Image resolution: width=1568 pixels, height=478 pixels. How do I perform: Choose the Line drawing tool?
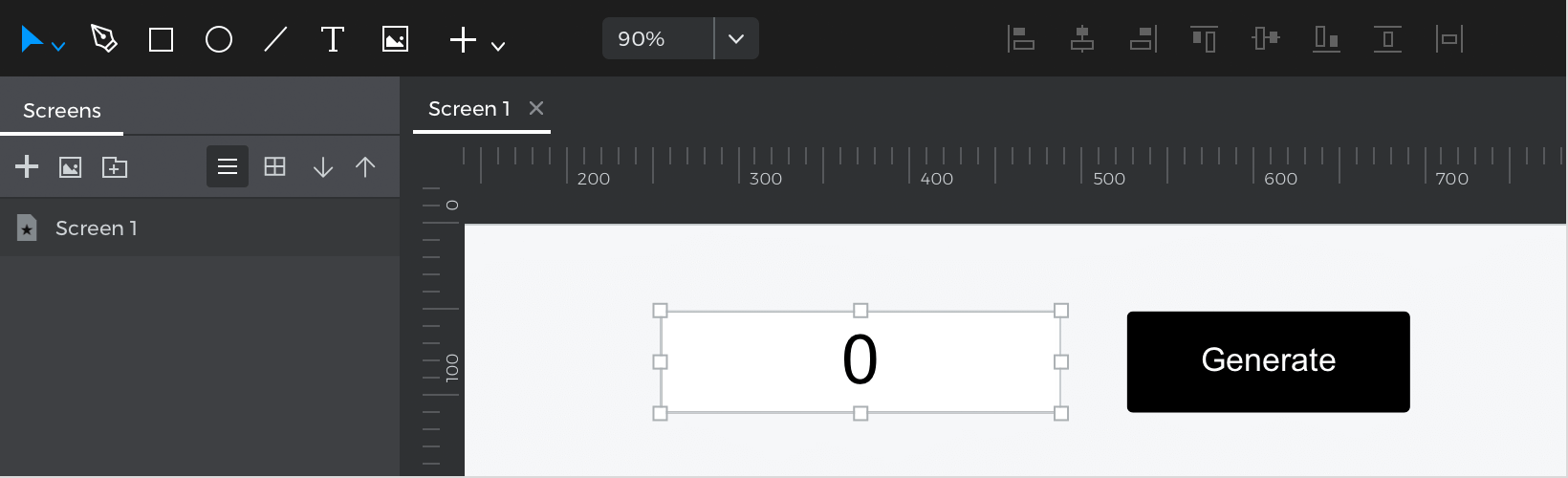click(x=275, y=39)
